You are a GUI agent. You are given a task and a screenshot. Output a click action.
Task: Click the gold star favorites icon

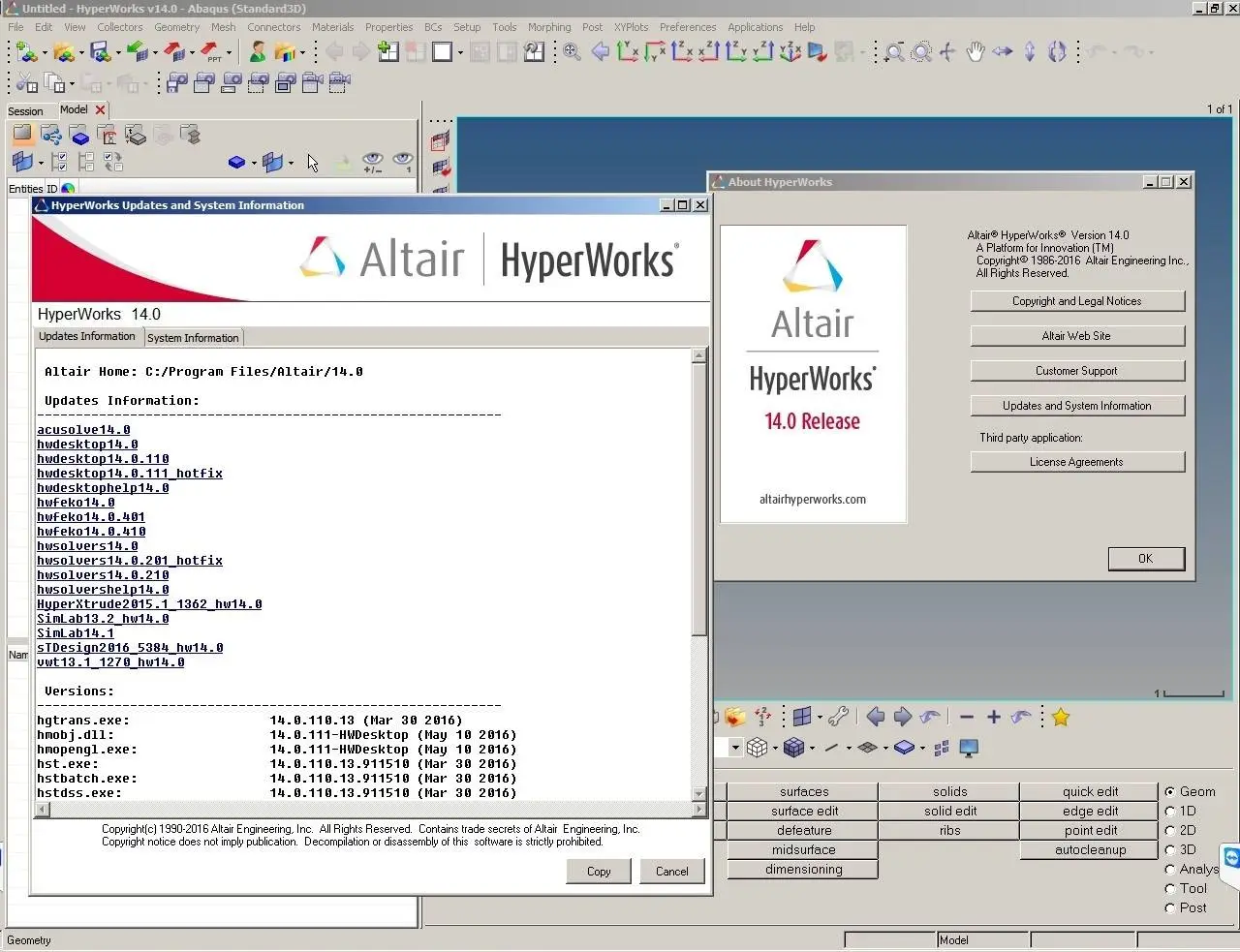(x=1060, y=717)
